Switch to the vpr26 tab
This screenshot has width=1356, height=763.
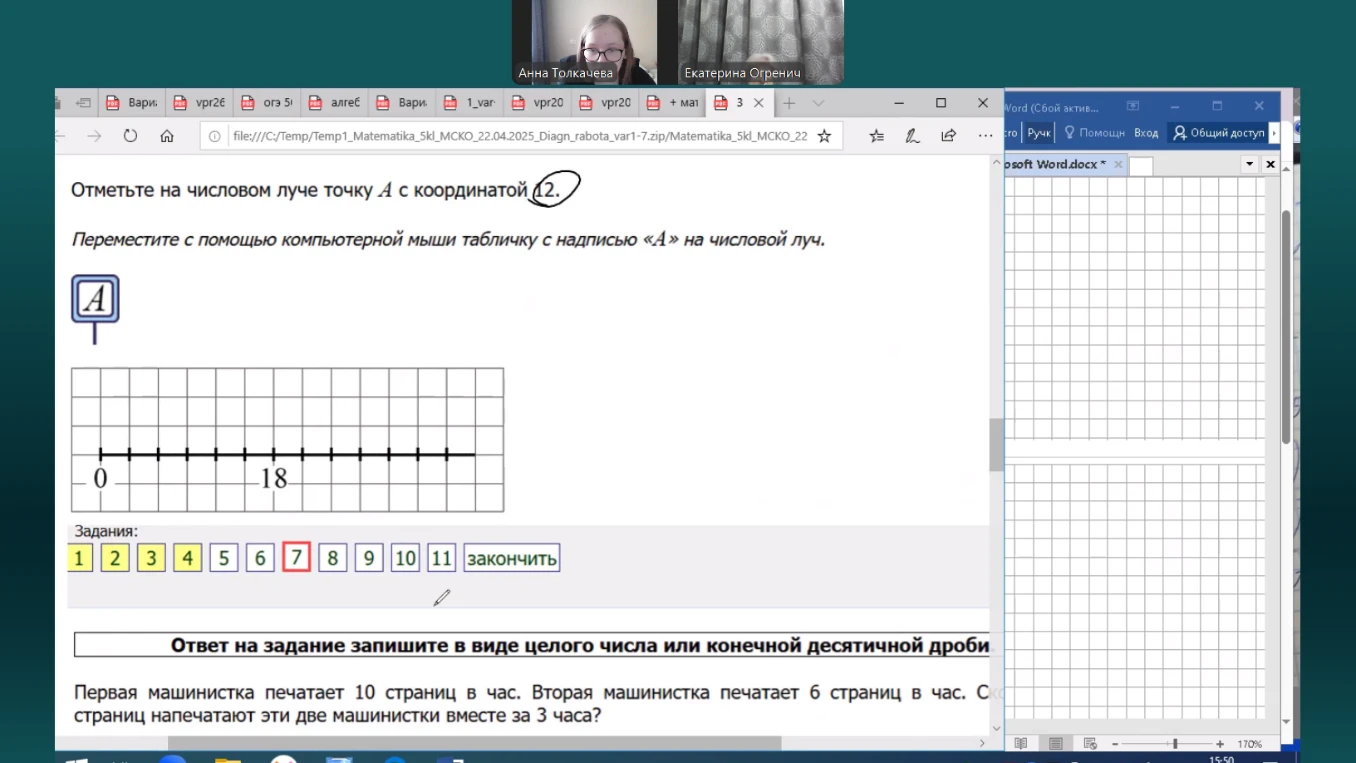pyautogui.click(x=199, y=103)
